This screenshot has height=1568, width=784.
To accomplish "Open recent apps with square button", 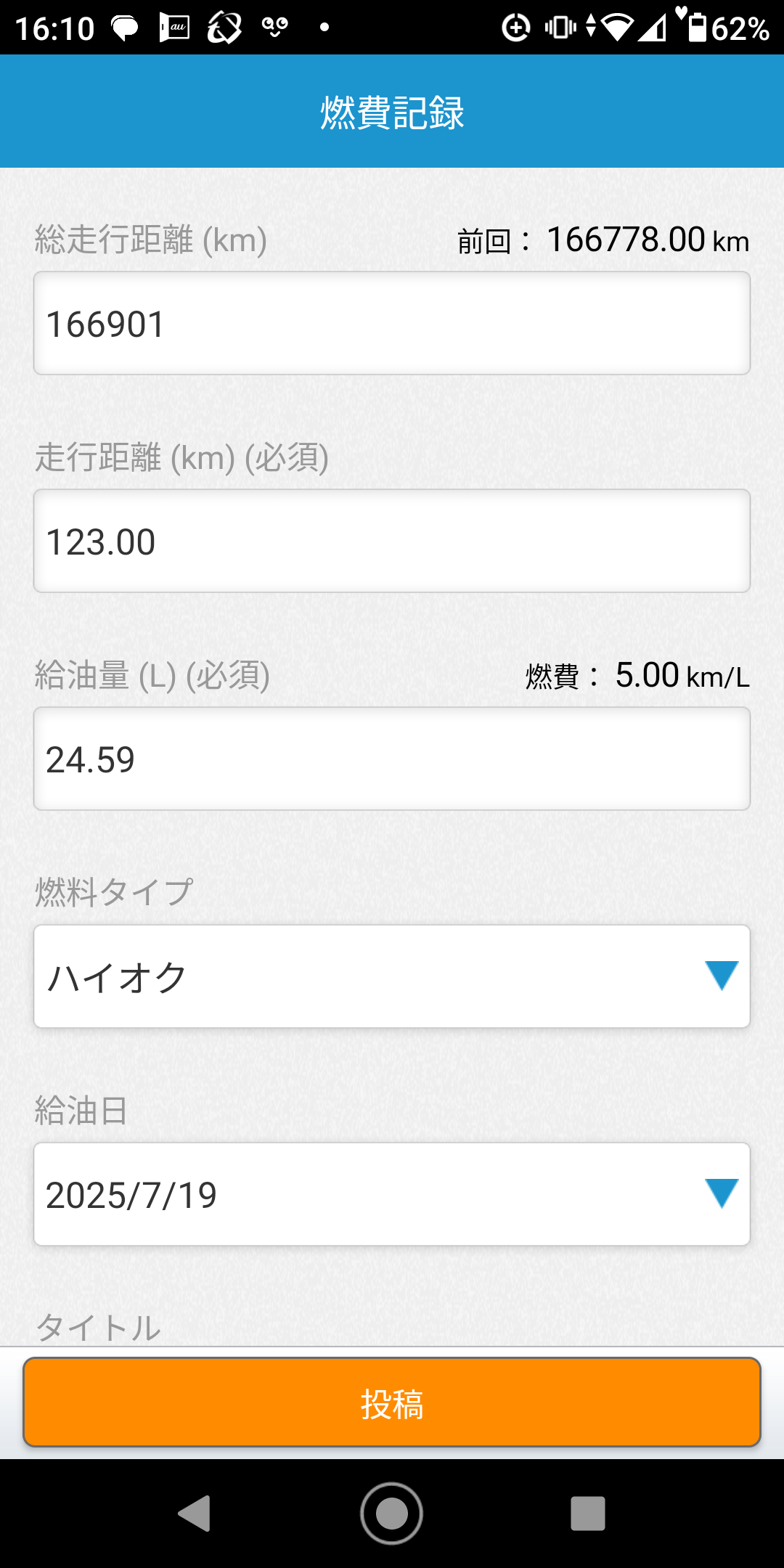I will pos(587,1514).
